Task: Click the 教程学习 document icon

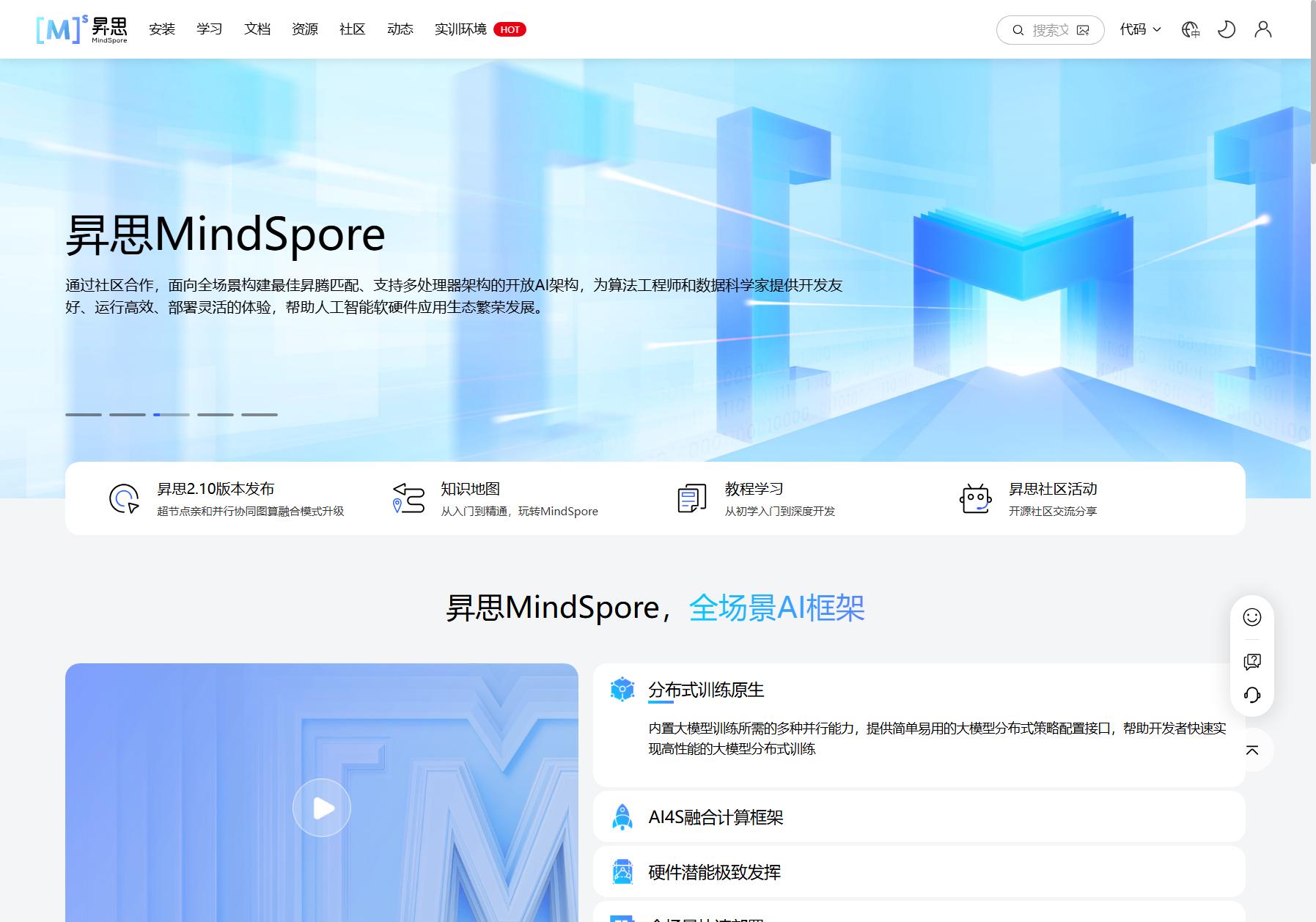Action: (x=692, y=498)
